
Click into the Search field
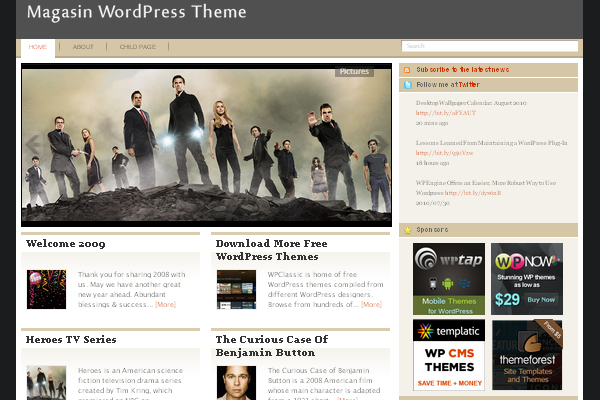489,46
